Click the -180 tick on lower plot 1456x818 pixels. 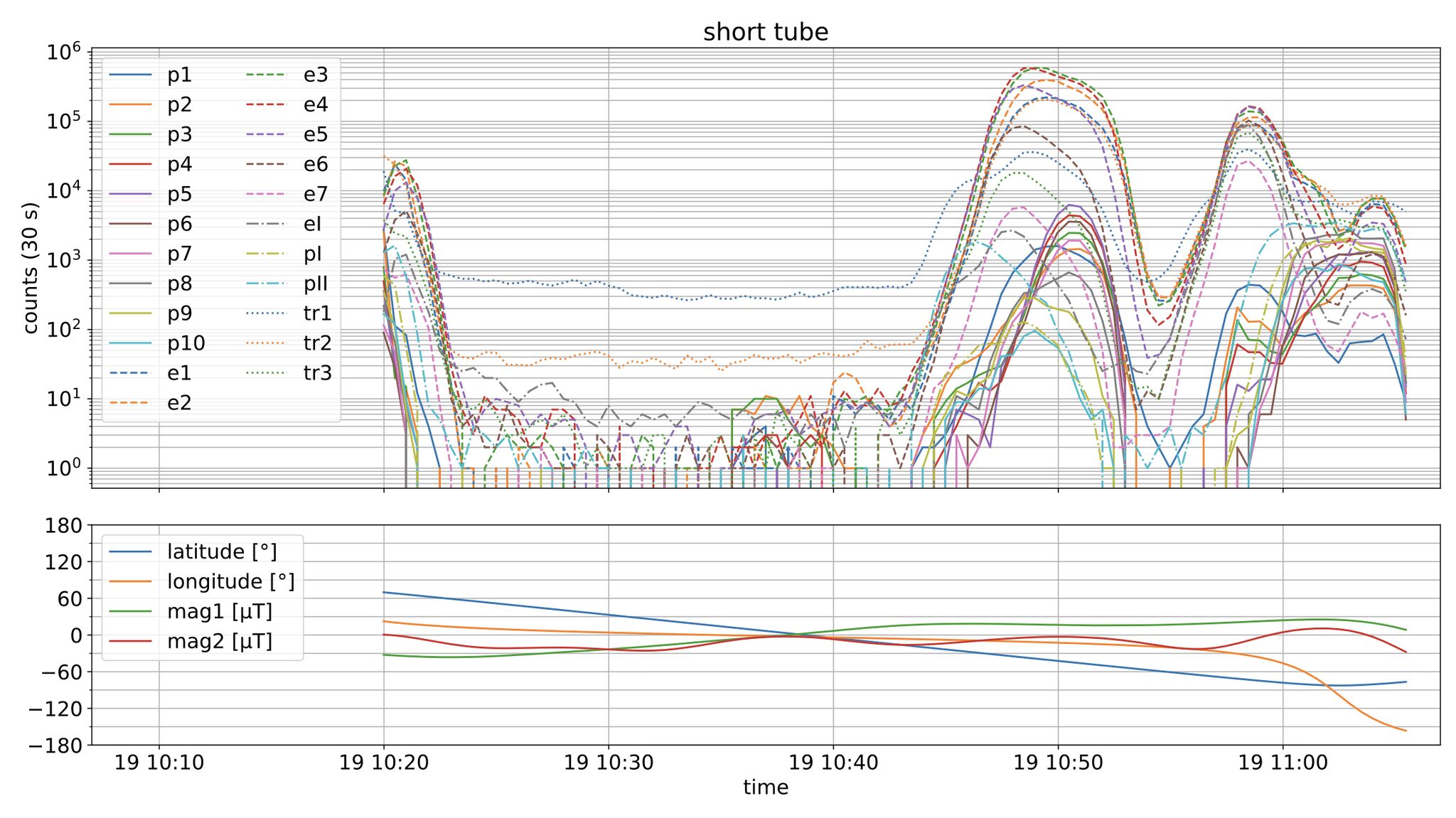coord(55,746)
